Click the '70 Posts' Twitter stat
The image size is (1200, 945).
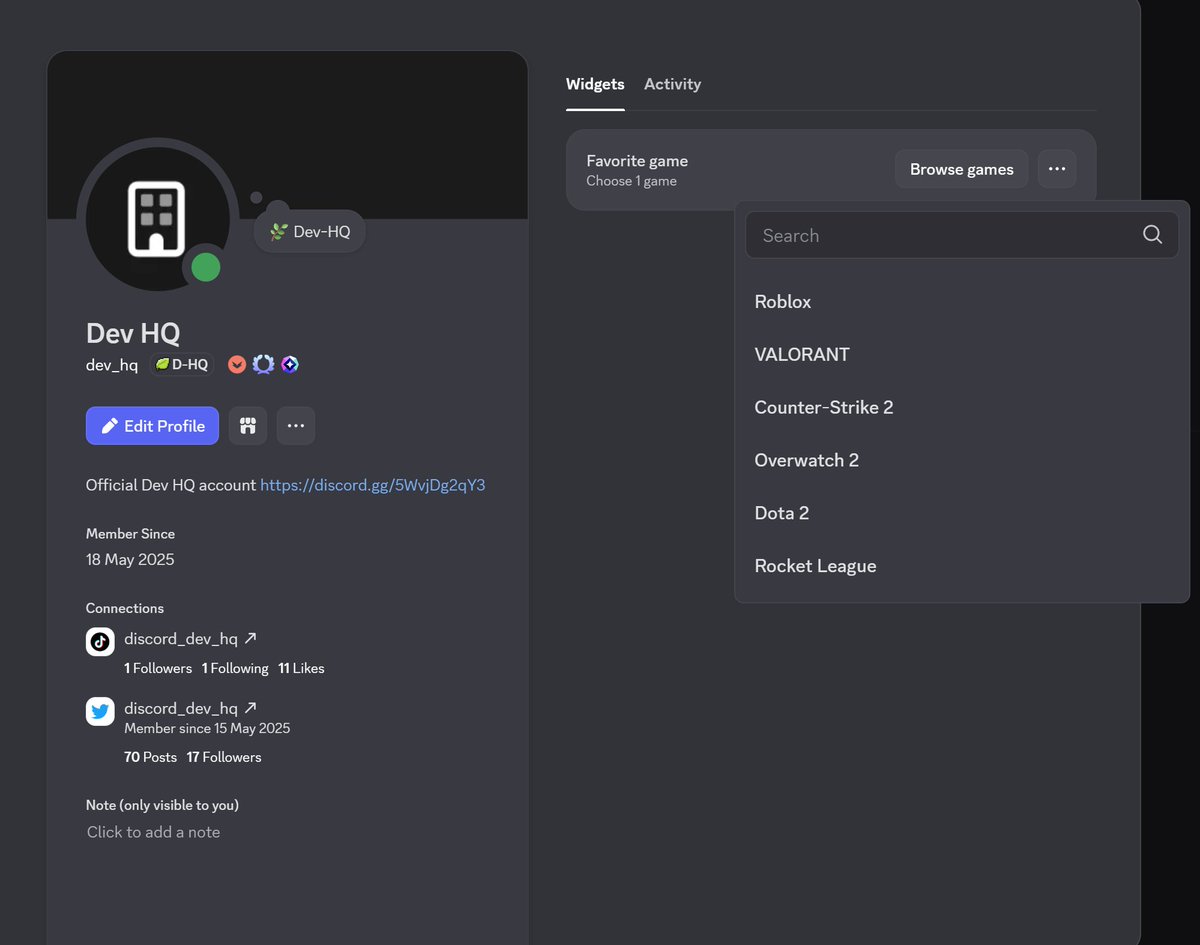click(150, 757)
